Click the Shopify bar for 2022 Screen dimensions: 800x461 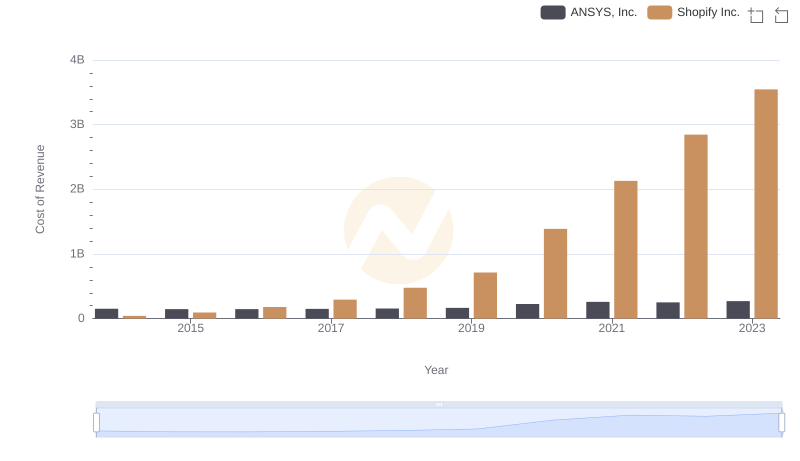pyautogui.click(x=696, y=226)
